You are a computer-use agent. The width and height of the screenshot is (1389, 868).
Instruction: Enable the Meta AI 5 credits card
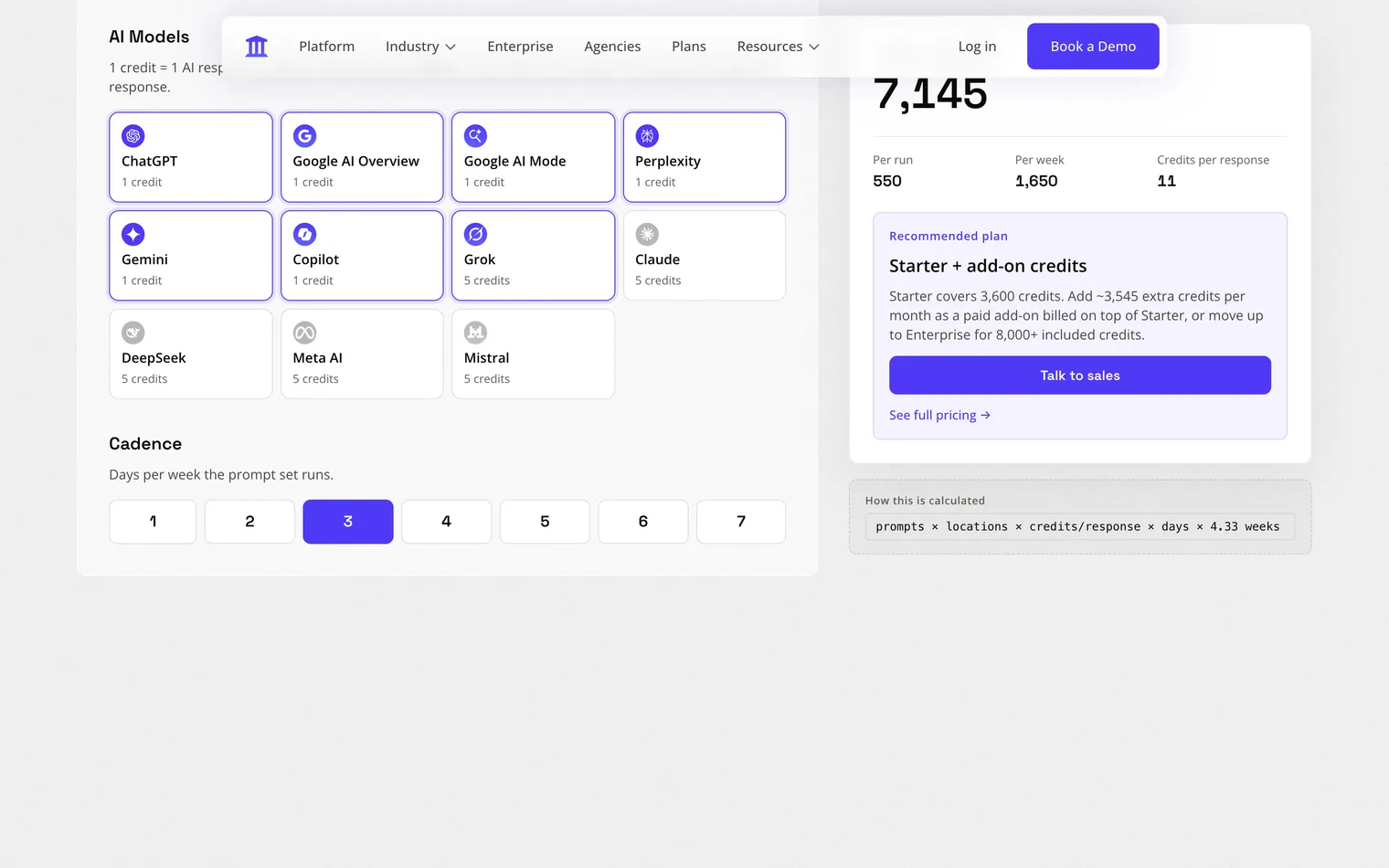(x=362, y=354)
